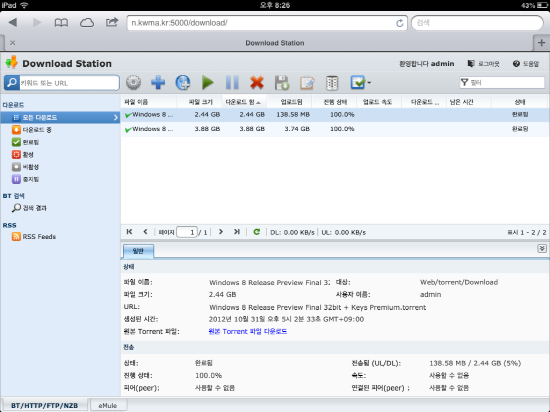
Task: Edit task with the notepad pencil icon
Action: point(307,83)
